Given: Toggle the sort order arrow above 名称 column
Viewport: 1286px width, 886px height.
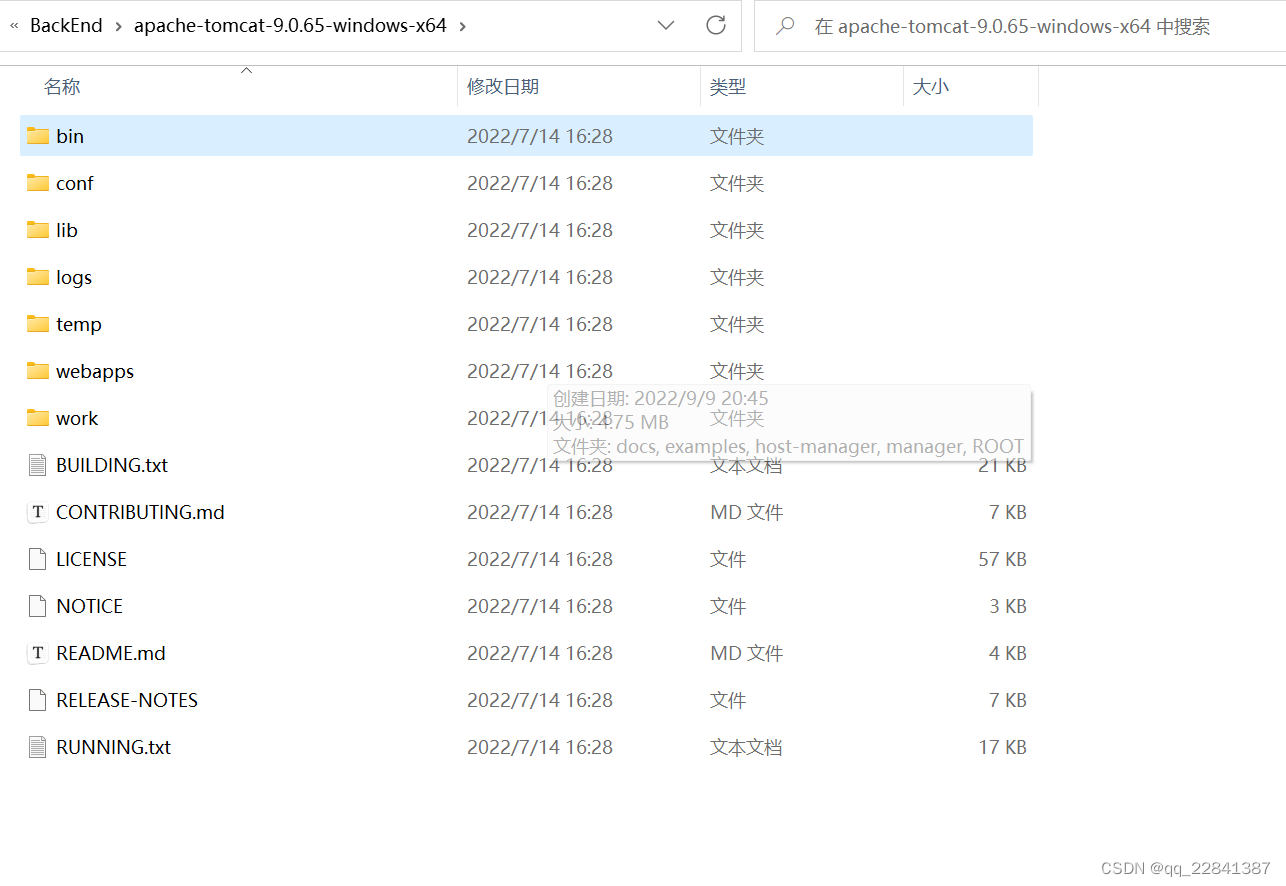Looking at the screenshot, I should click(246, 70).
